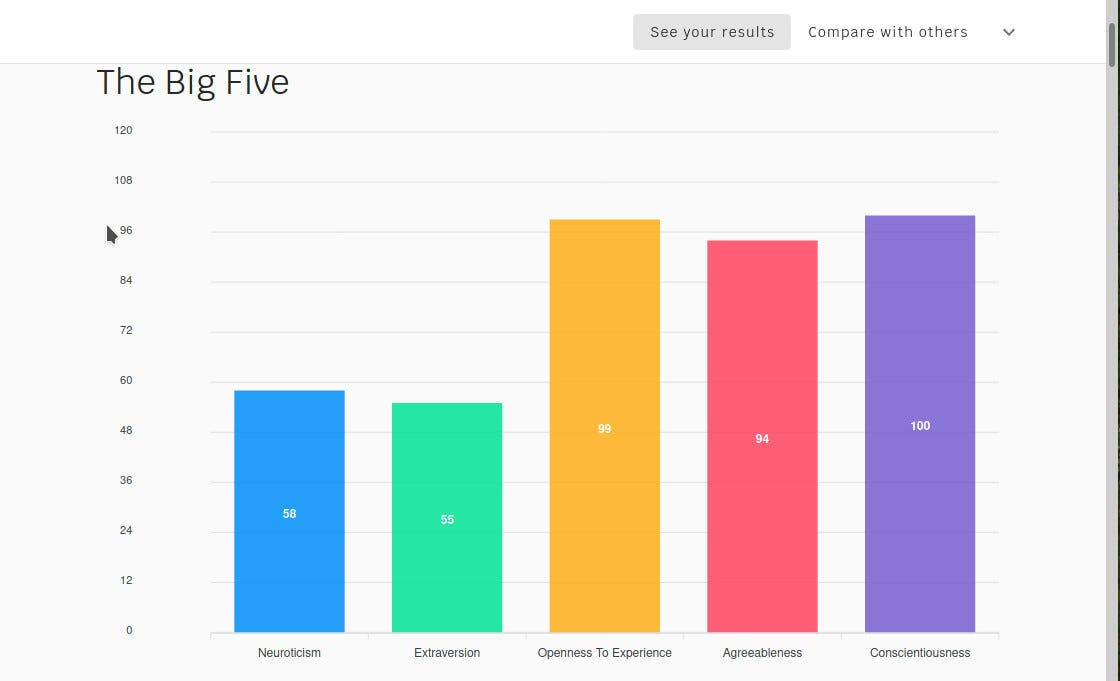
Task: Click the 58 value inside blue bar
Action: [289, 514]
